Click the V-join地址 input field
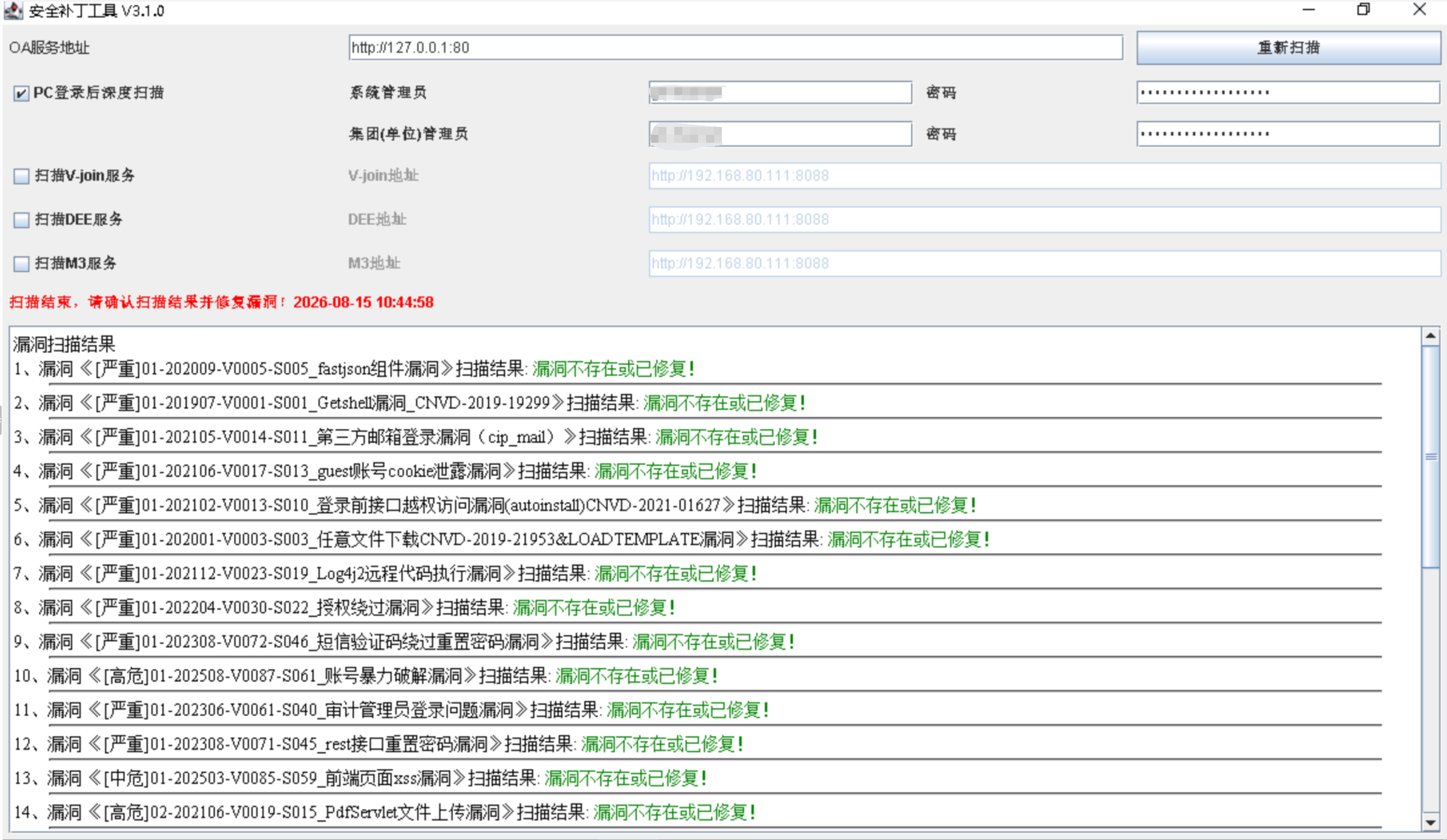Viewport: 1447px width, 840px height. [1045, 176]
